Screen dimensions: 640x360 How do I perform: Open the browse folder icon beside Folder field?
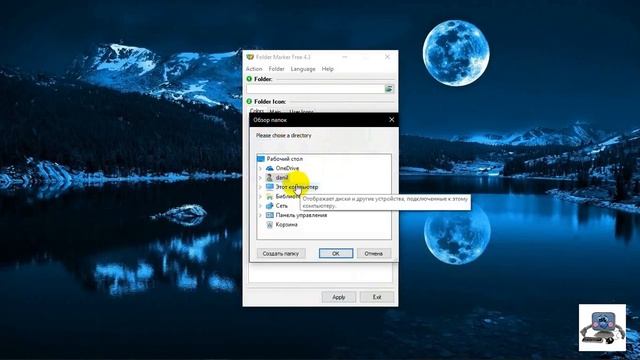(x=389, y=89)
